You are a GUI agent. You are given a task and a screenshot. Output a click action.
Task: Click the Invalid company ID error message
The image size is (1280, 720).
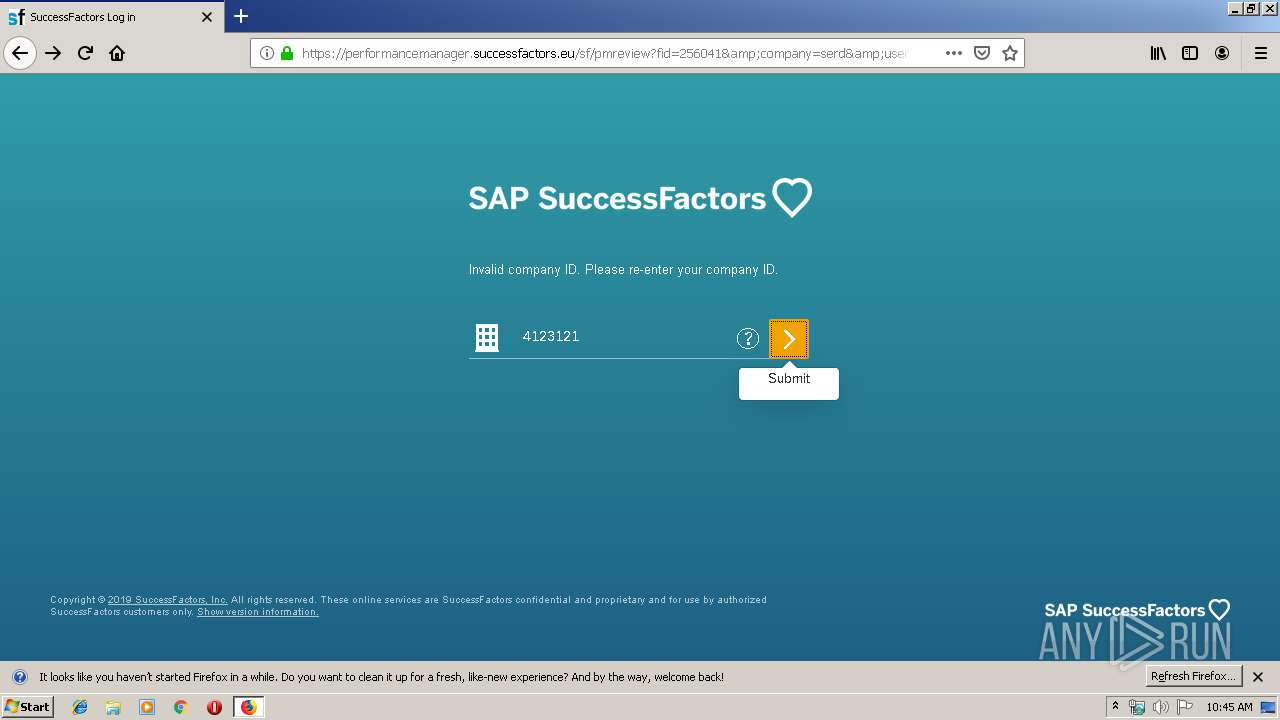point(623,270)
